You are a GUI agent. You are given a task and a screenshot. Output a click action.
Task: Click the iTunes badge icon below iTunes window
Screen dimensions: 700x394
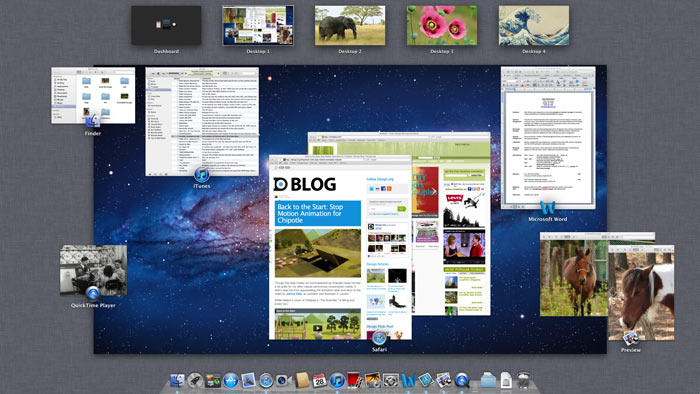point(202,174)
